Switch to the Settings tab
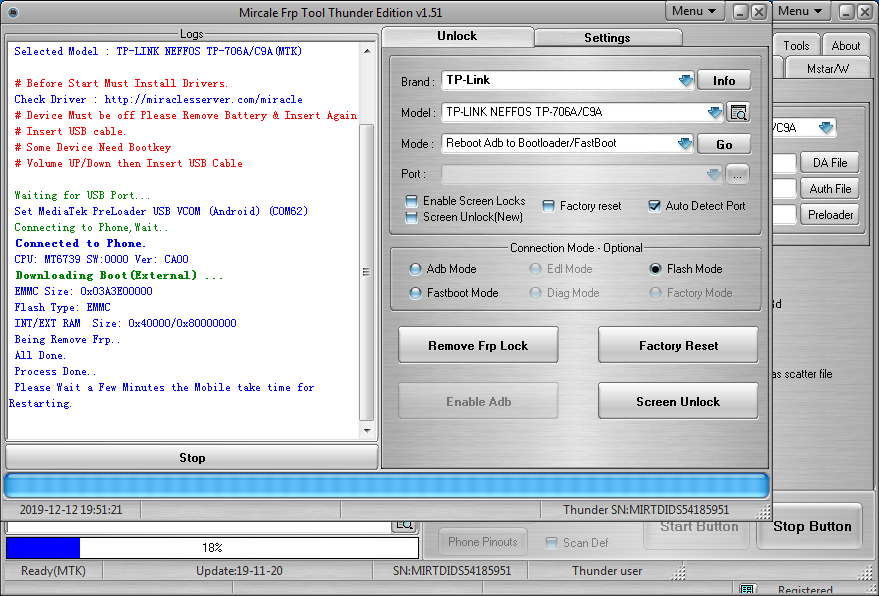 click(x=607, y=38)
